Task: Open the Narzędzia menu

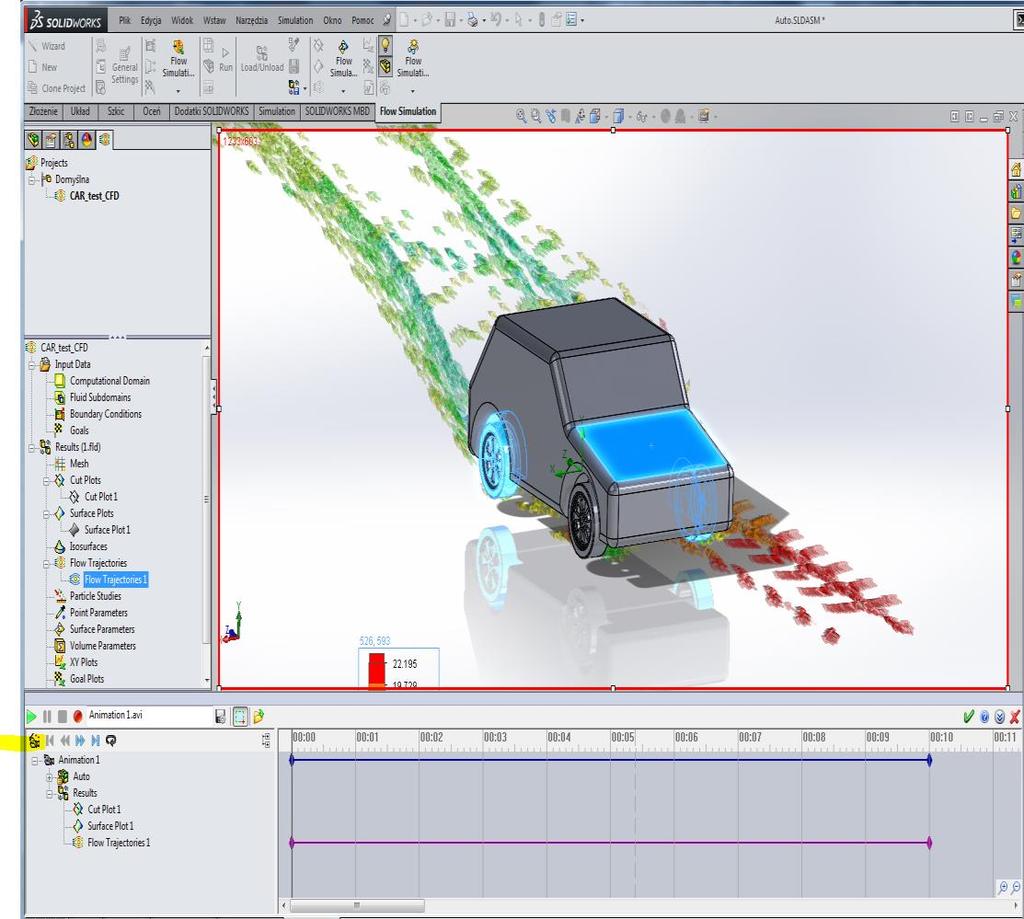Action: point(251,20)
